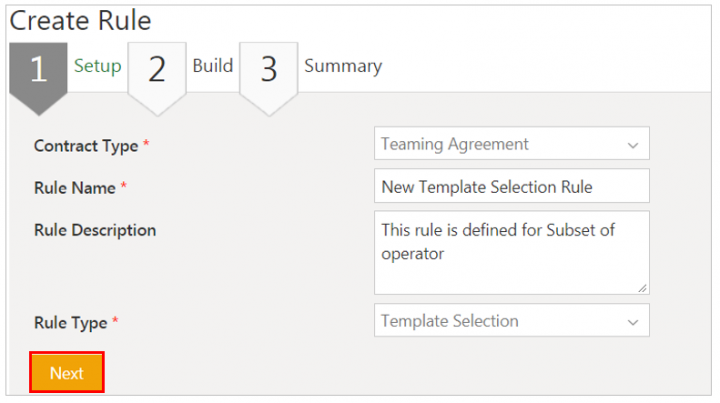This screenshot has height=403, width=720.
Task: Click the Rule Description field label
Action: click(x=95, y=230)
